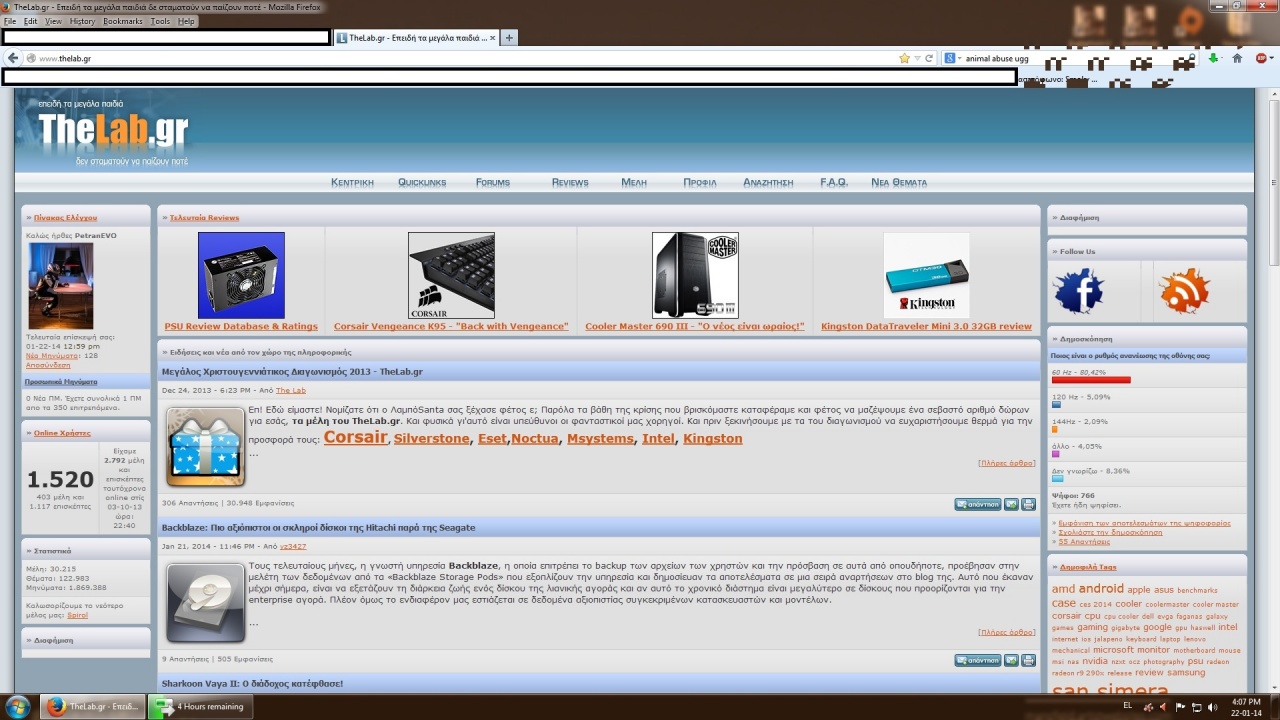The width and height of the screenshot is (1280, 720).
Task: Click the Backblaze hard drive article icon
Action: [x=205, y=603]
